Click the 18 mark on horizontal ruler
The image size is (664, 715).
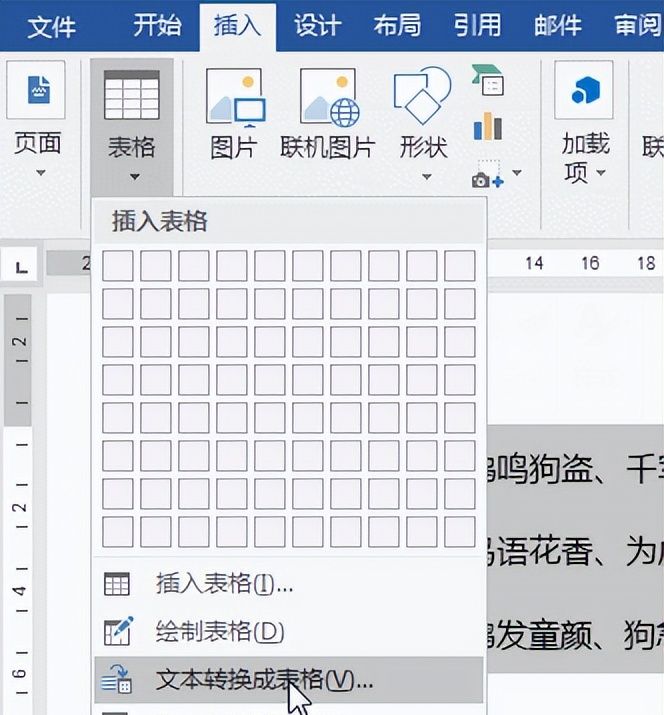point(646,263)
